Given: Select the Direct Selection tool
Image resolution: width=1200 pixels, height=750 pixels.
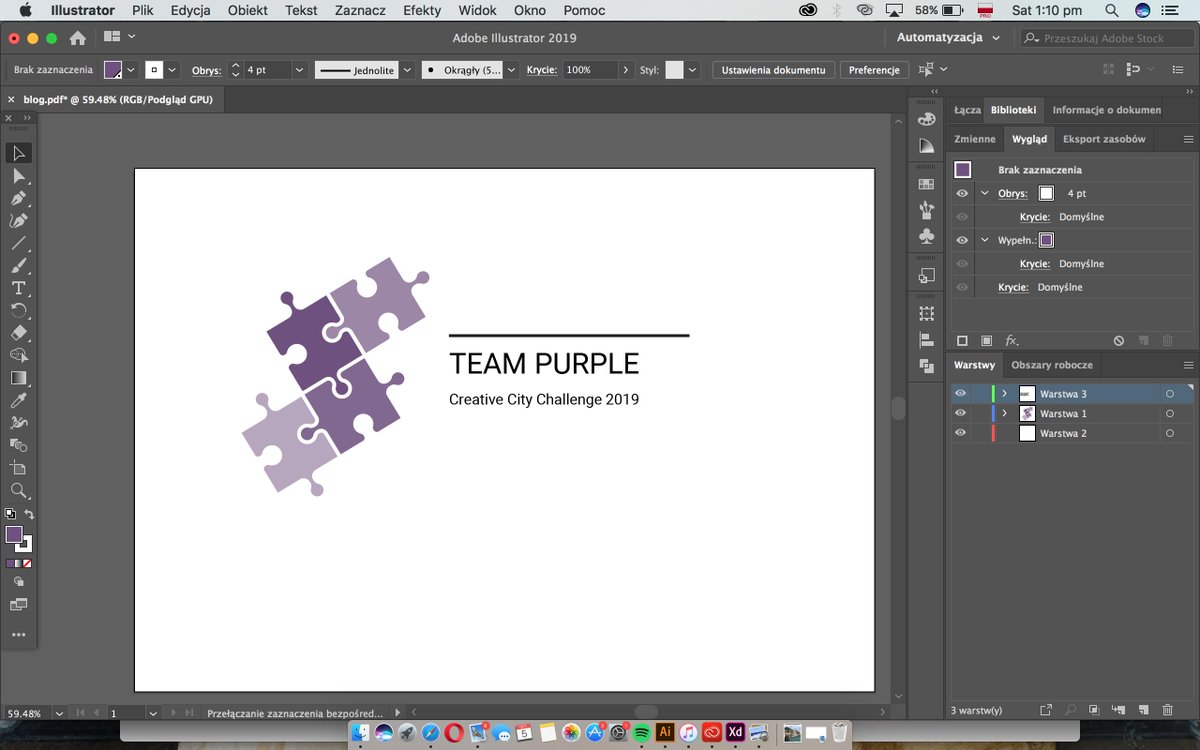Looking at the screenshot, I should pos(18,176).
